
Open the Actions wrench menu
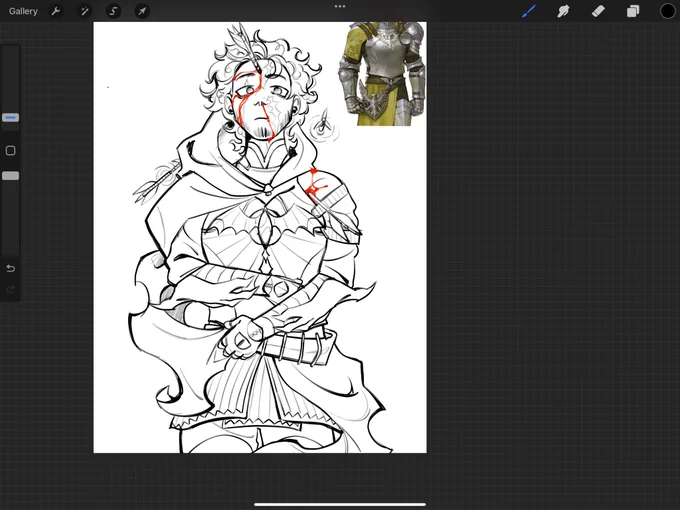56,11
